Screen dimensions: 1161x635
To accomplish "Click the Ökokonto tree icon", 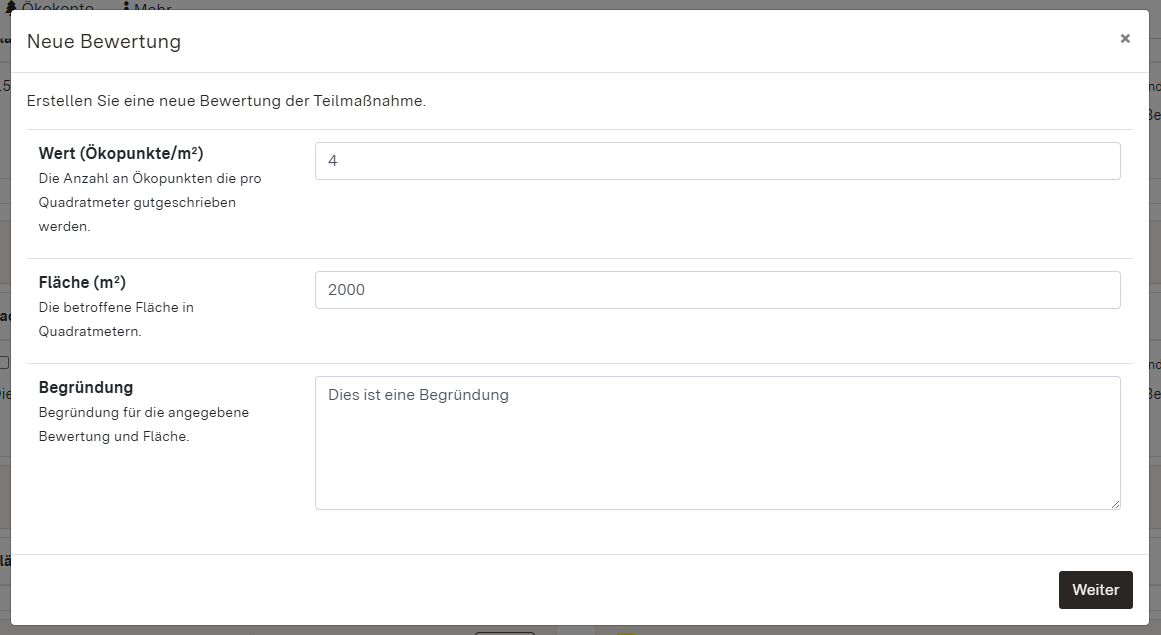I will click(11, 6).
